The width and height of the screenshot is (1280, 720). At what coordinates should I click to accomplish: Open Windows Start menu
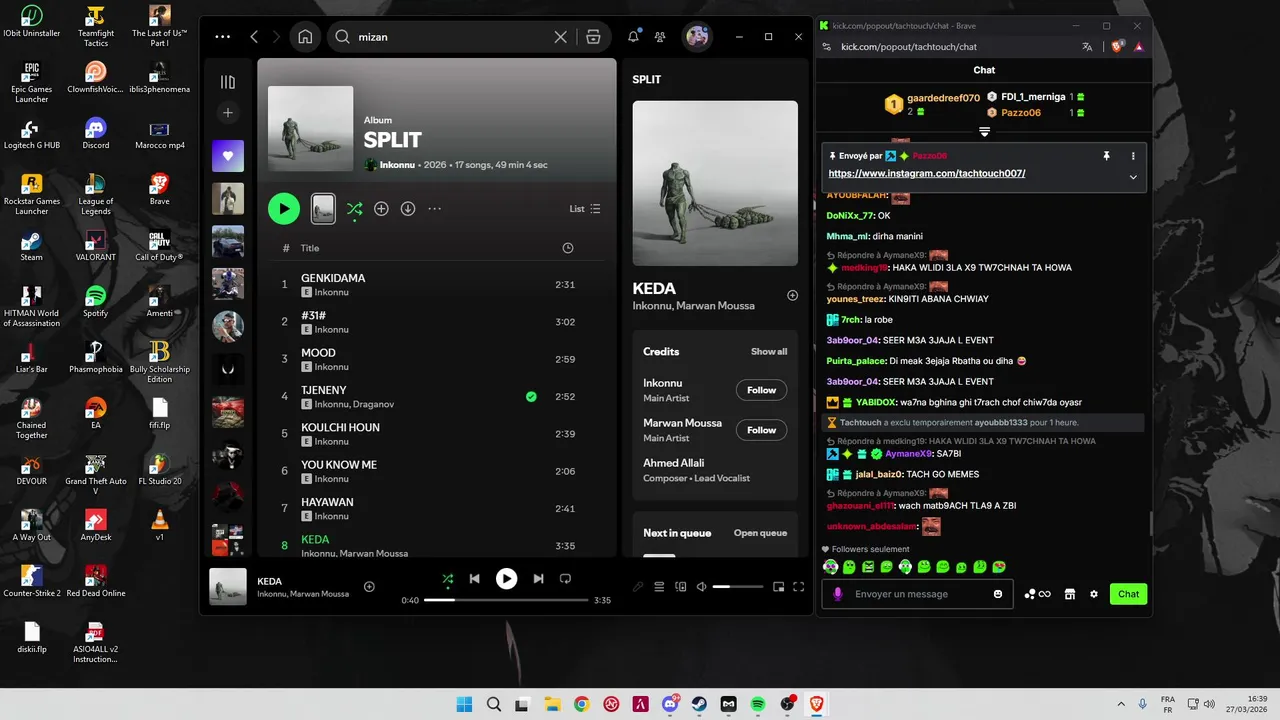[x=464, y=704]
